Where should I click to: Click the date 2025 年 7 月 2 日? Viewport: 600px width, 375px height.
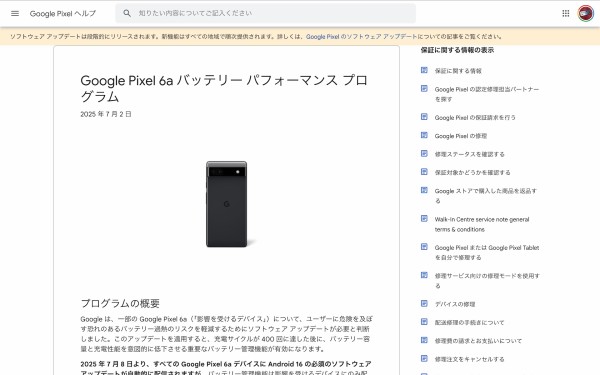(x=106, y=114)
